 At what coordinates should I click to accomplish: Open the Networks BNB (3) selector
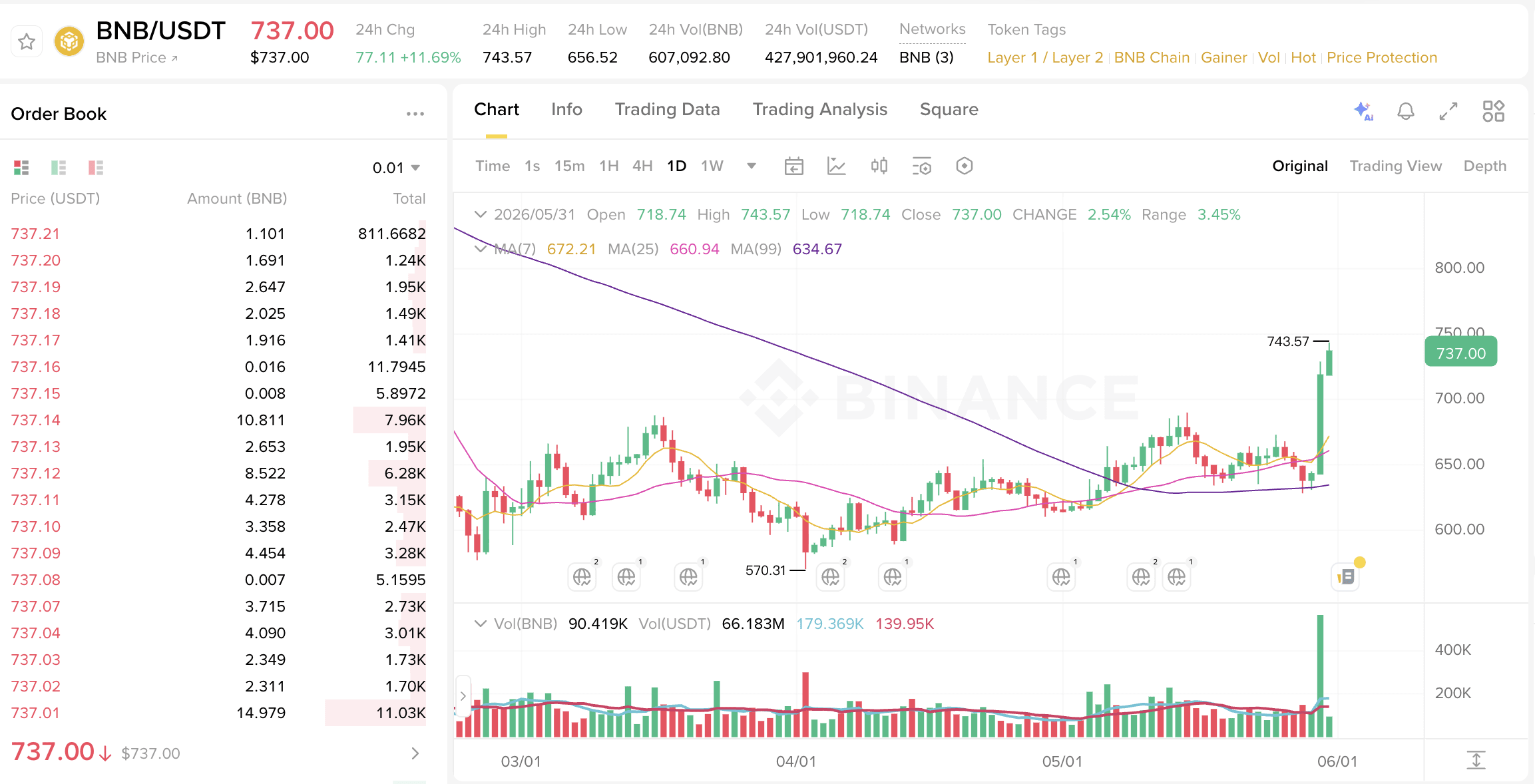click(x=927, y=58)
